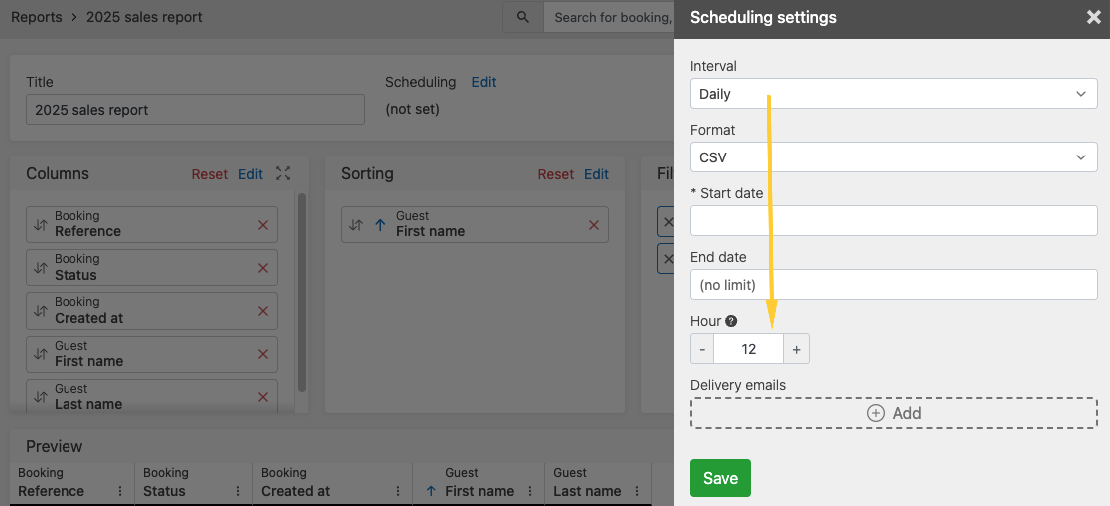Open the Booking Status column options menu

238,491
